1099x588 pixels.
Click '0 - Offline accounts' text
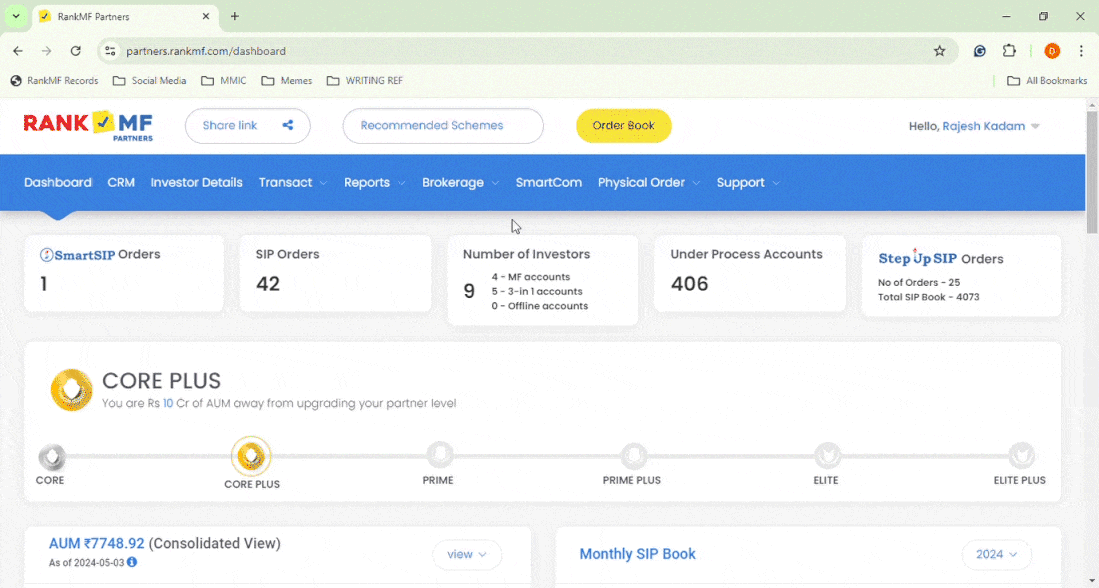(x=540, y=306)
